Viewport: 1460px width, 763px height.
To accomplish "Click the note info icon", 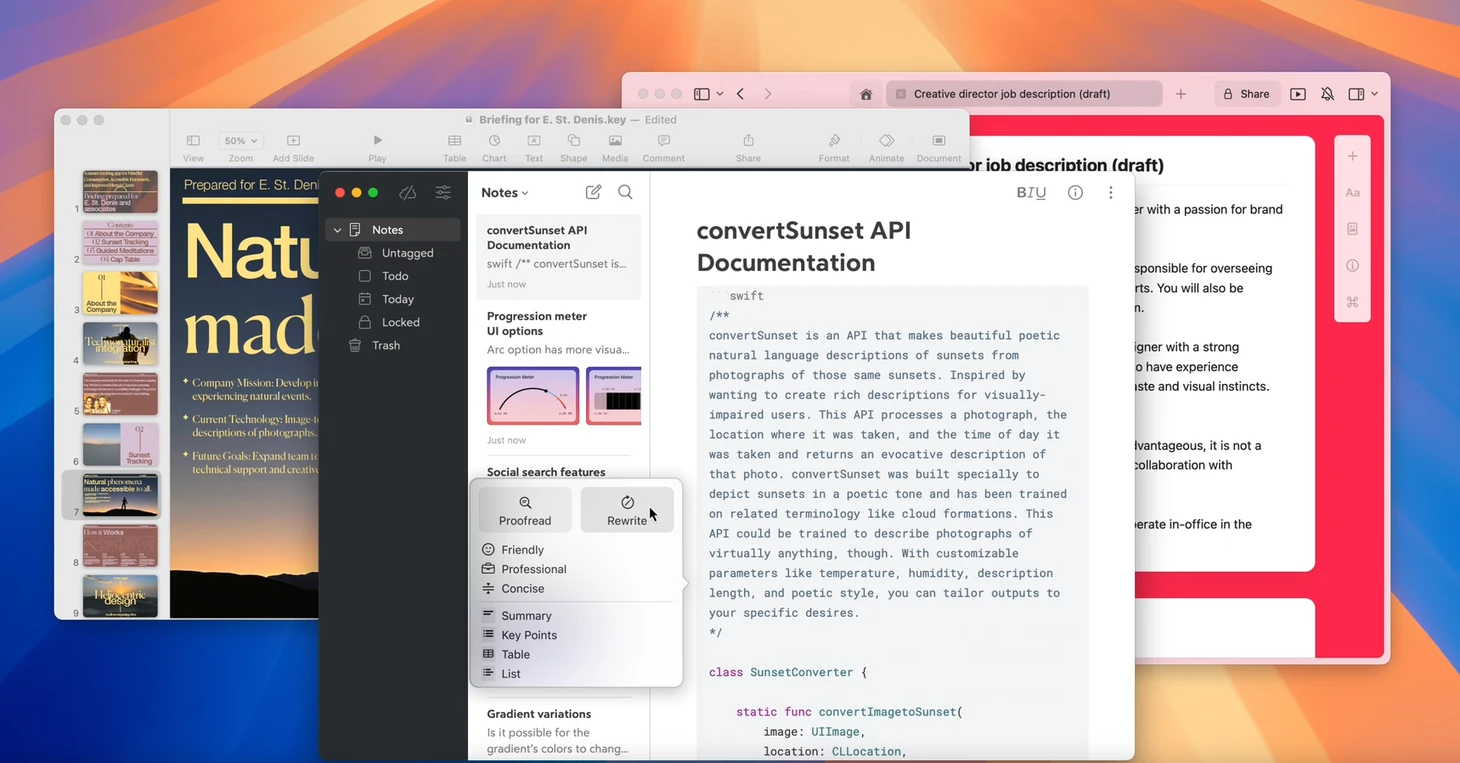I will click(x=1075, y=192).
